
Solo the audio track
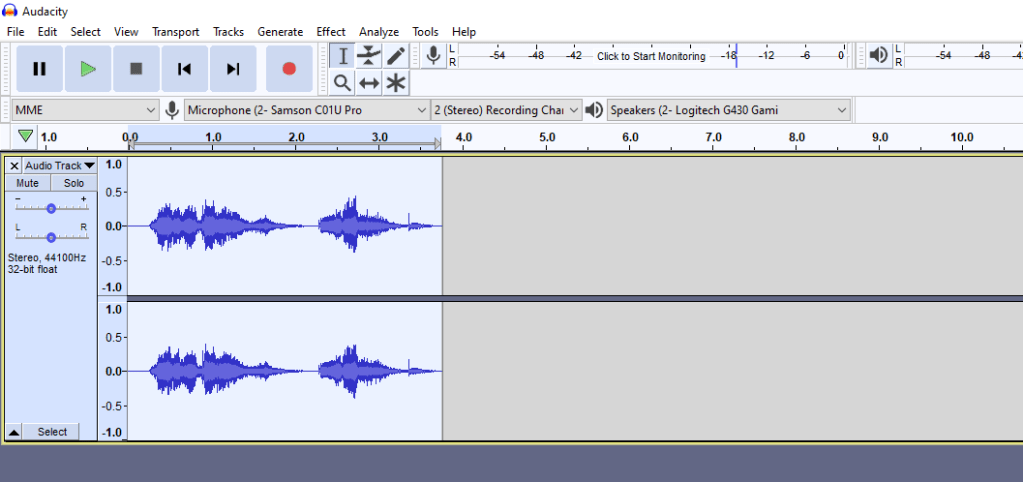pyautogui.click(x=74, y=183)
